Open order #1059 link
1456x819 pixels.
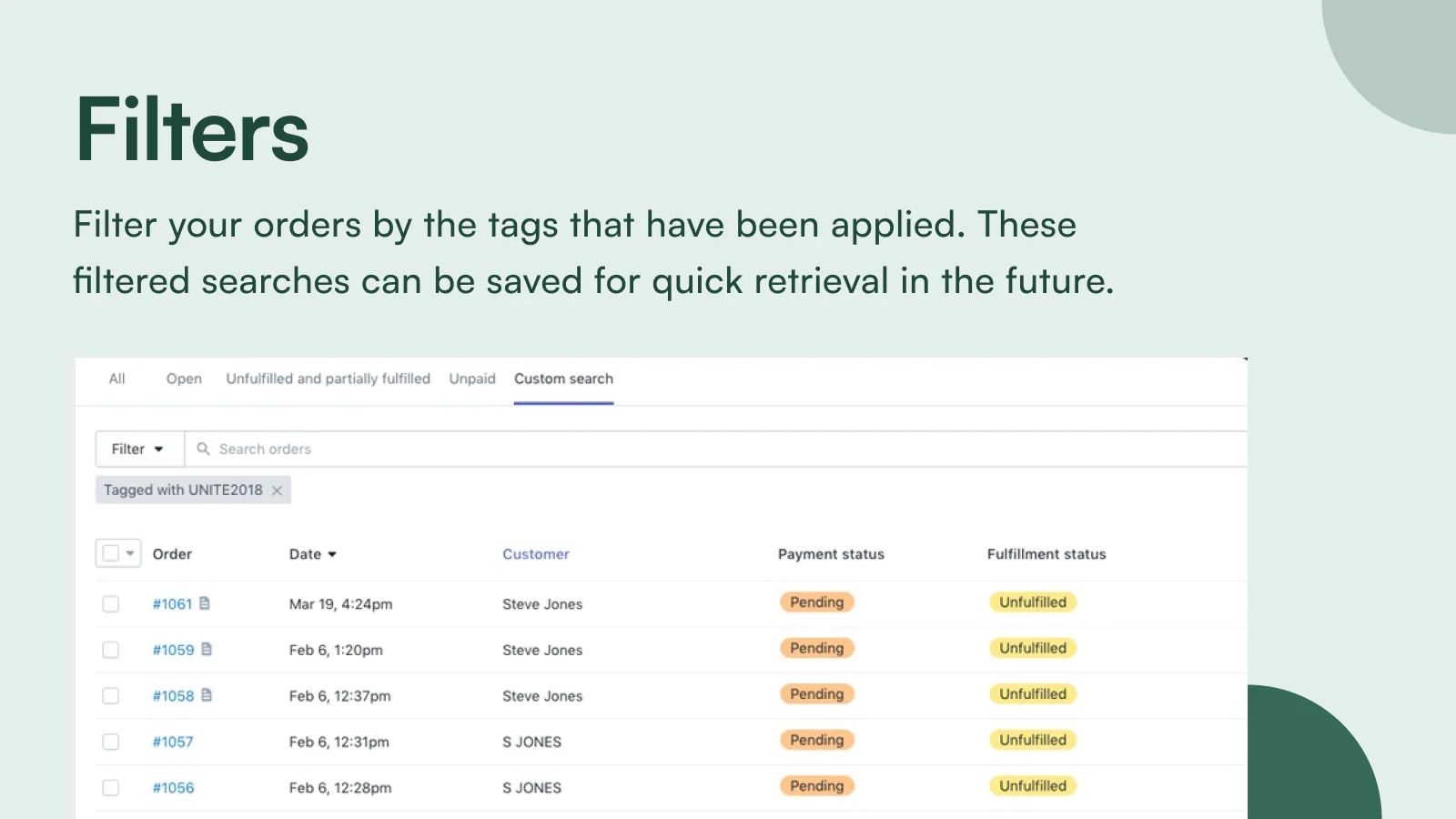[x=173, y=650]
